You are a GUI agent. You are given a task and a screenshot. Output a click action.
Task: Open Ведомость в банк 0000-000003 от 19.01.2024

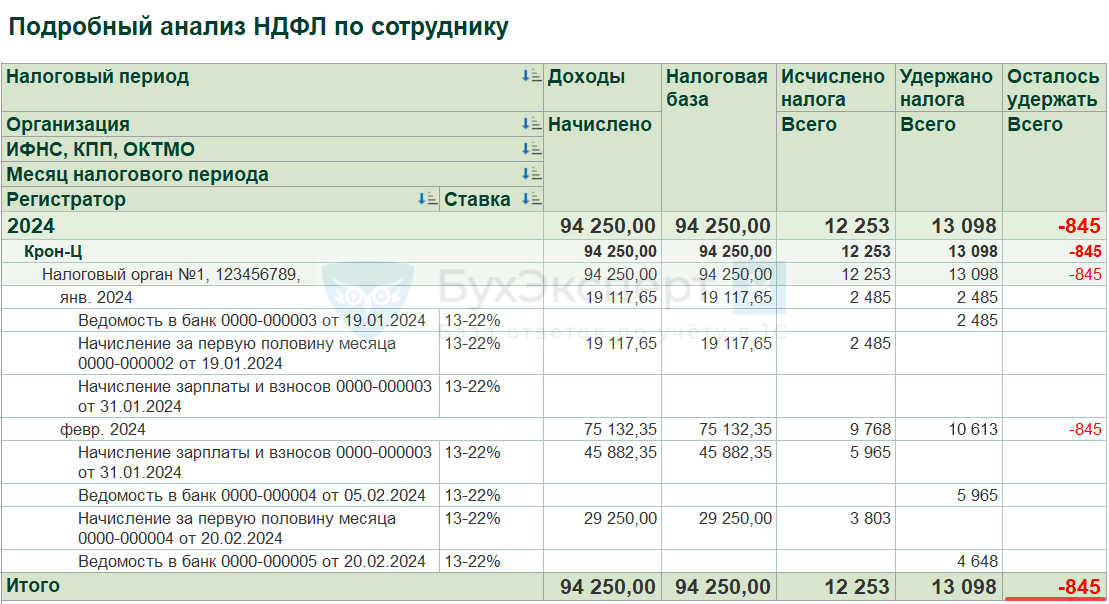[252, 320]
